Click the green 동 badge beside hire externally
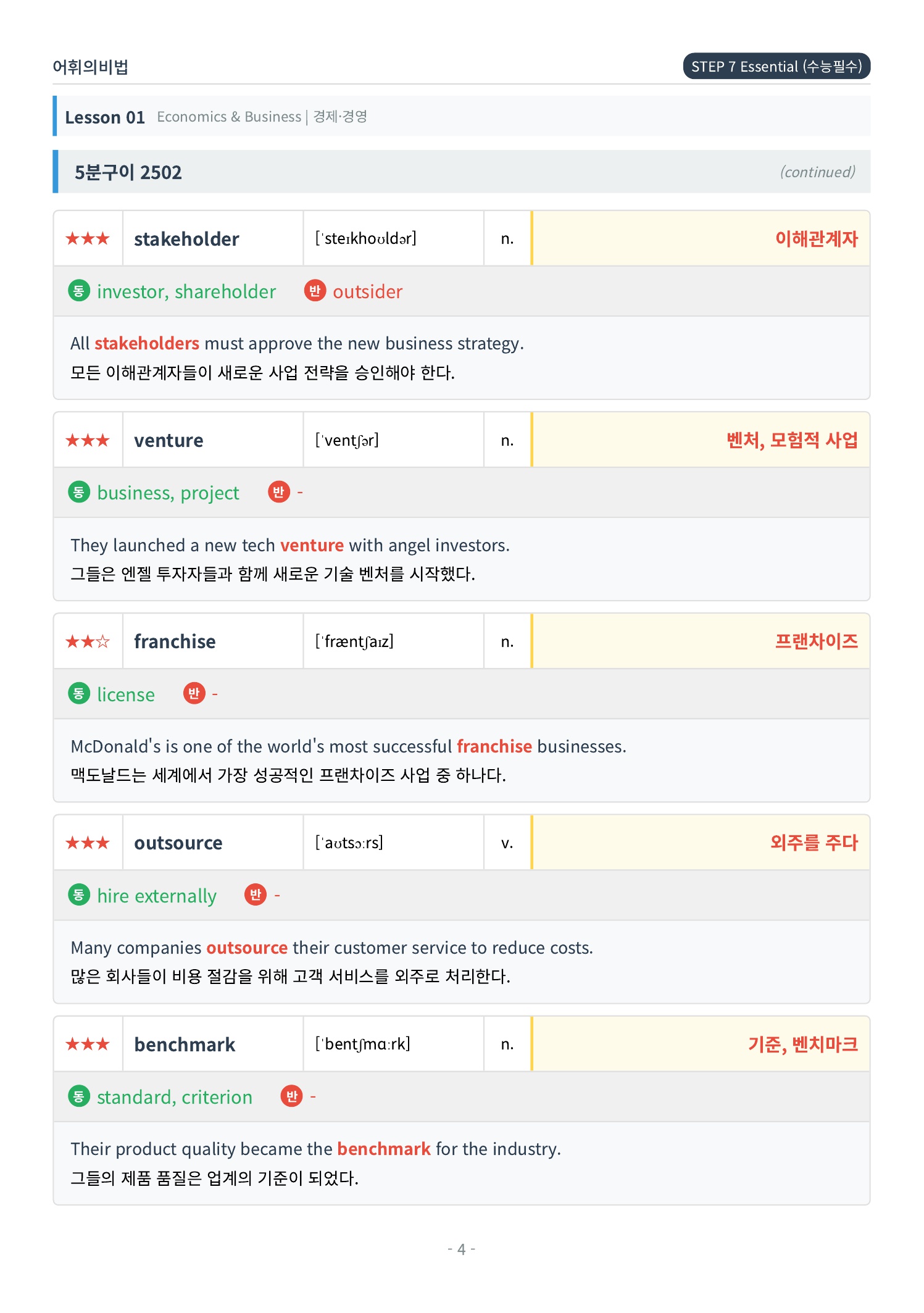924x1313 pixels. [79, 894]
